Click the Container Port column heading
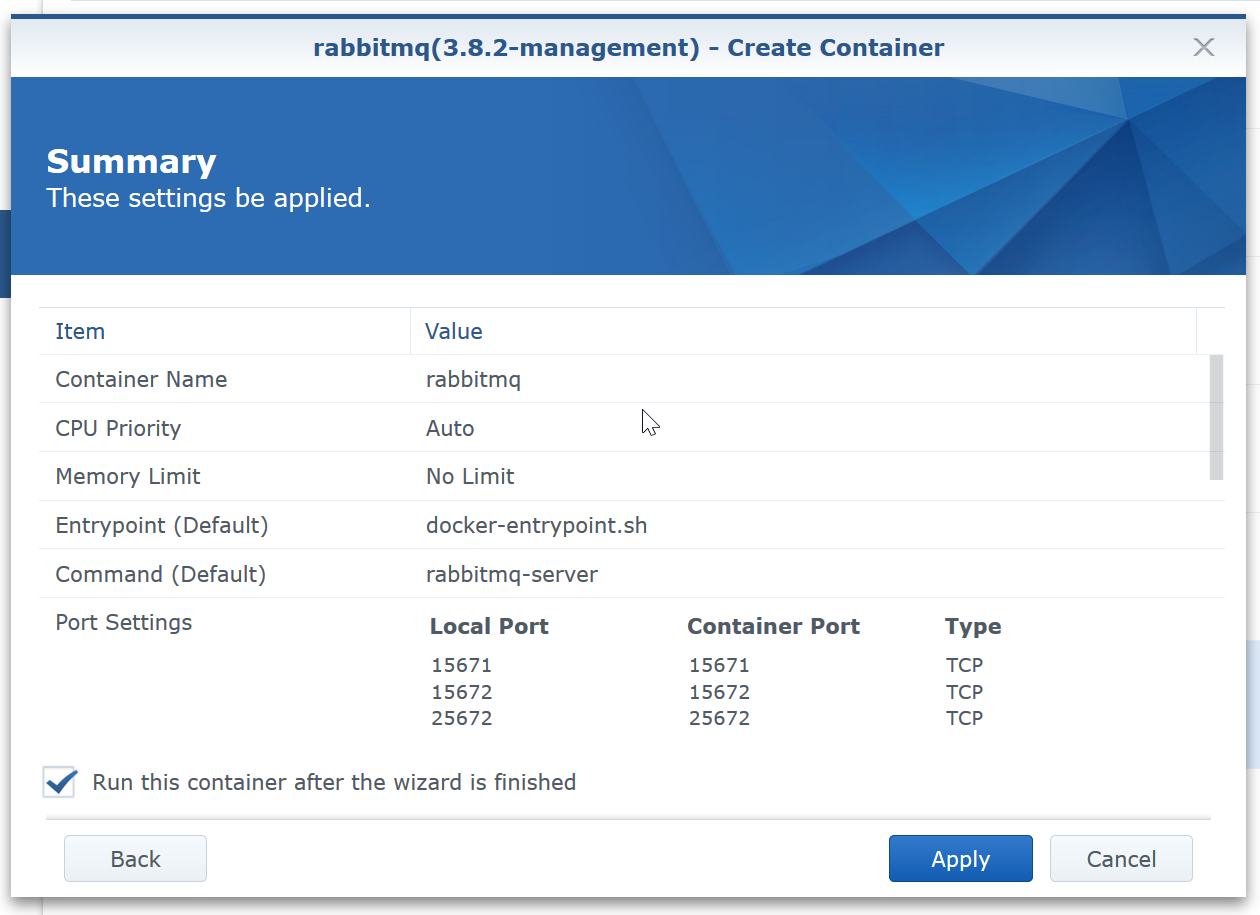The height and width of the screenshot is (915, 1260). pos(773,627)
